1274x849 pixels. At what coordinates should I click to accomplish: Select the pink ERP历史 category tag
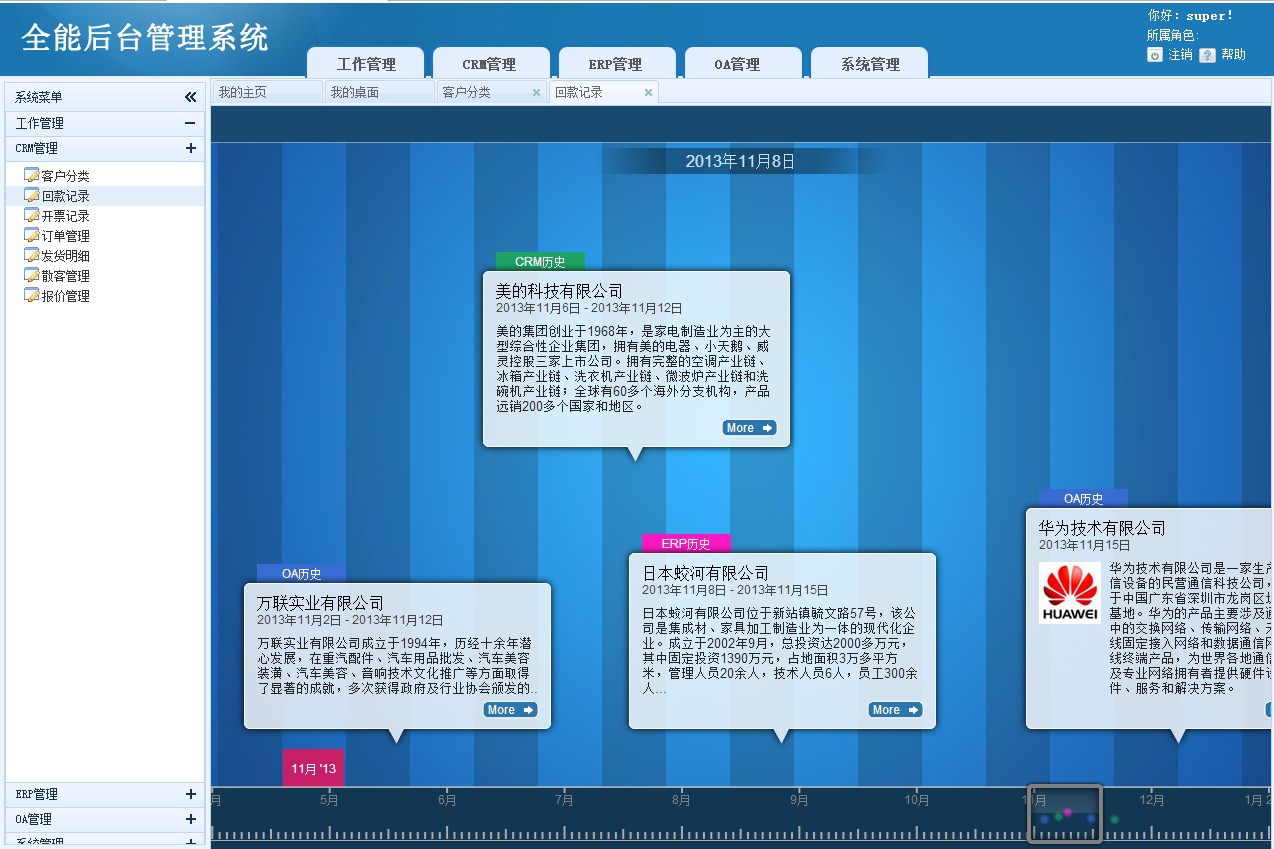pyautogui.click(x=686, y=544)
